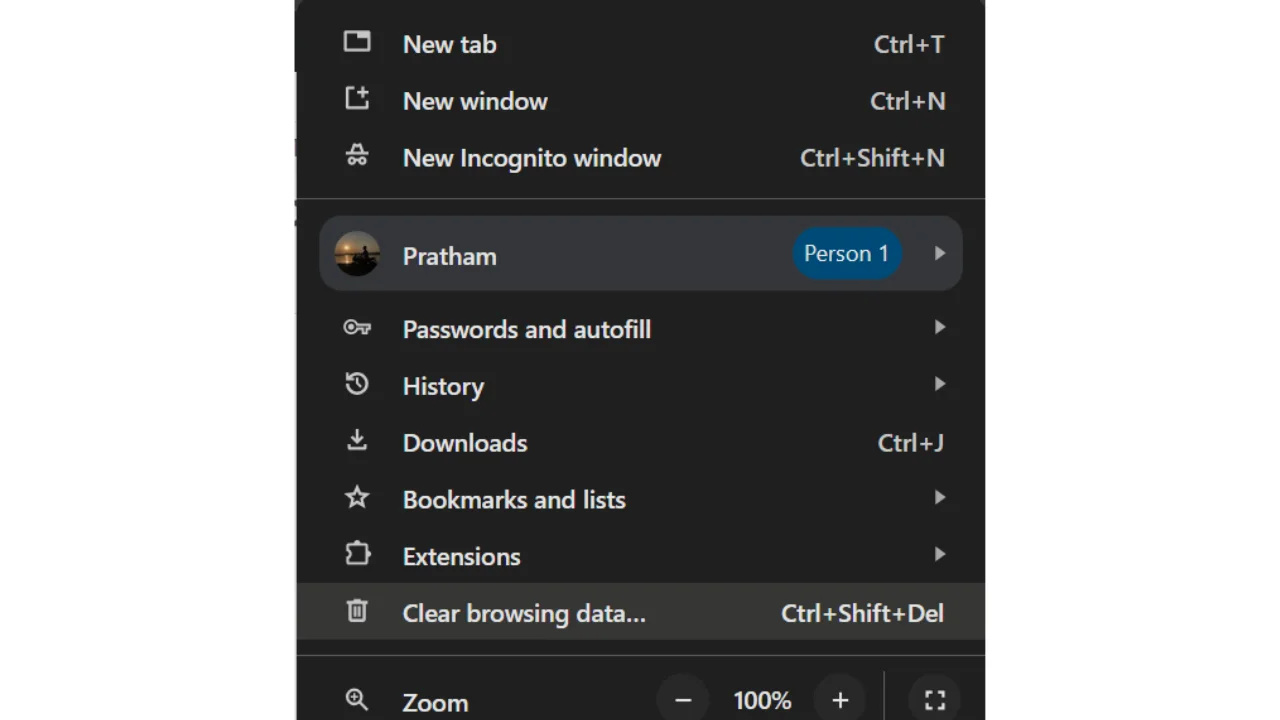Open New Incognito window menu item
The width and height of the screenshot is (1280, 720).
(x=531, y=158)
